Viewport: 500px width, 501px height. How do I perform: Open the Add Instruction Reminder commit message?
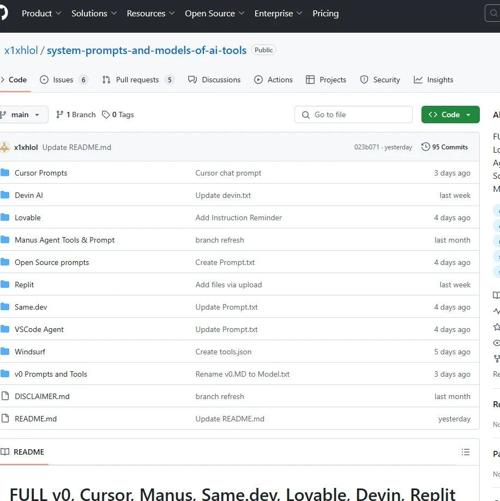click(239, 218)
